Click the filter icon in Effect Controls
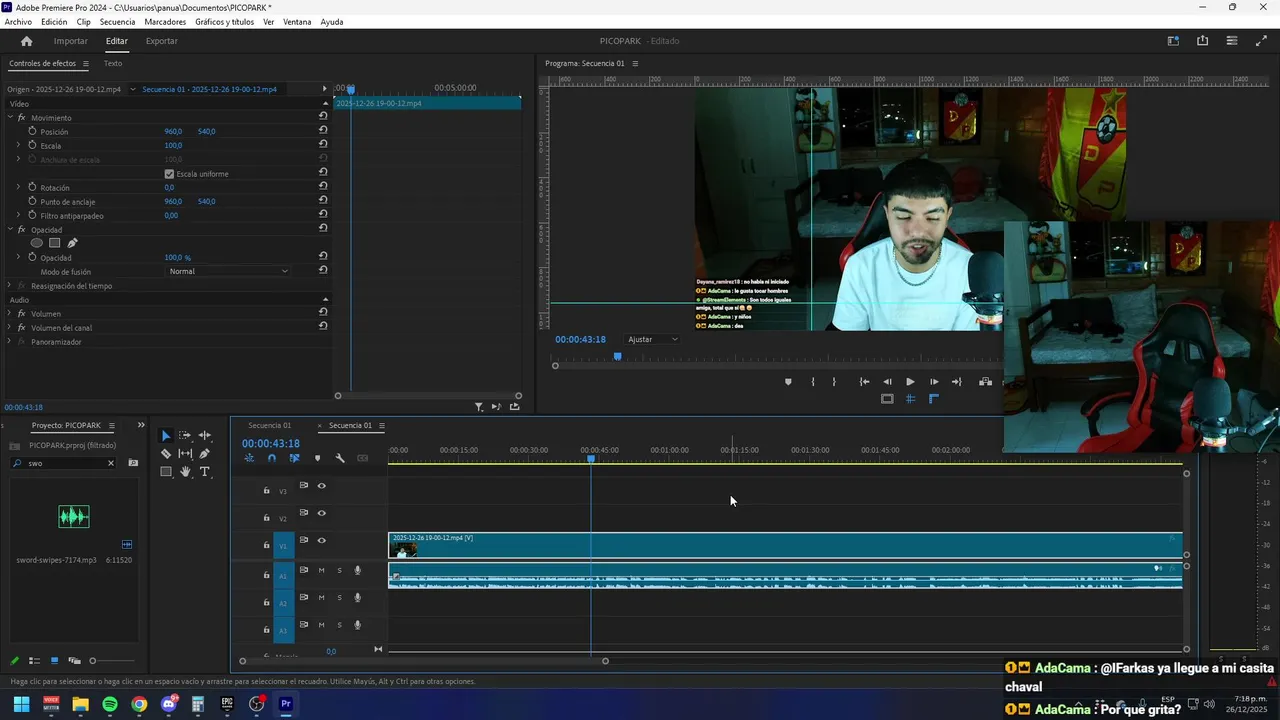This screenshot has width=1280, height=720. click(479, 407)
